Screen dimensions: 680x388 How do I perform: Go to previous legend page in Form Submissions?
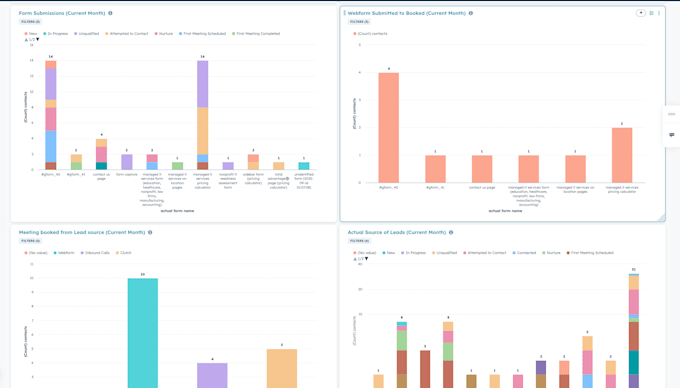[26, 39]
